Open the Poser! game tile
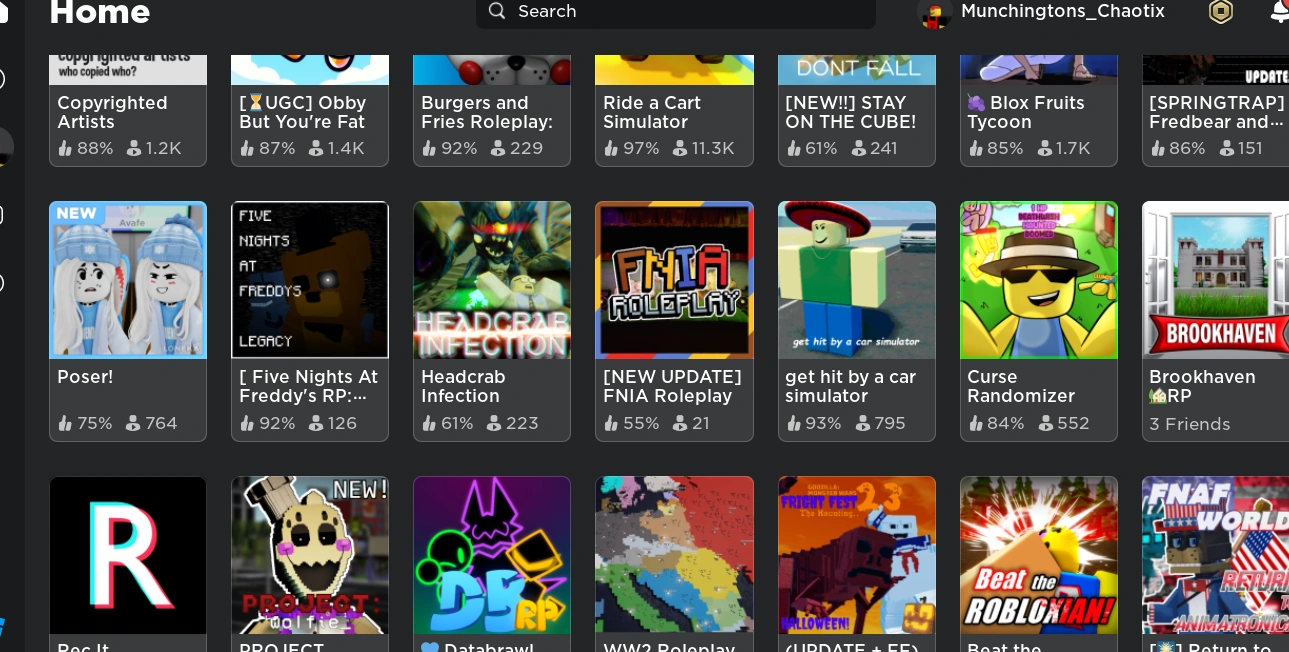The width and height of the screenshot is (1289, 652). click(x=128, y=280)
